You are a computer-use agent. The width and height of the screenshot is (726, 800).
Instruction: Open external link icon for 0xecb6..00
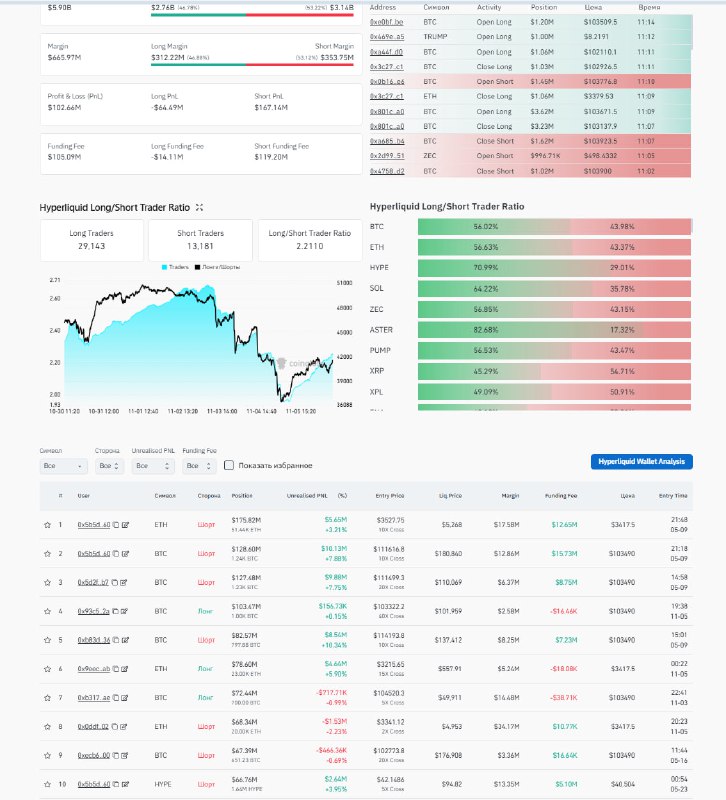point(125,755)
